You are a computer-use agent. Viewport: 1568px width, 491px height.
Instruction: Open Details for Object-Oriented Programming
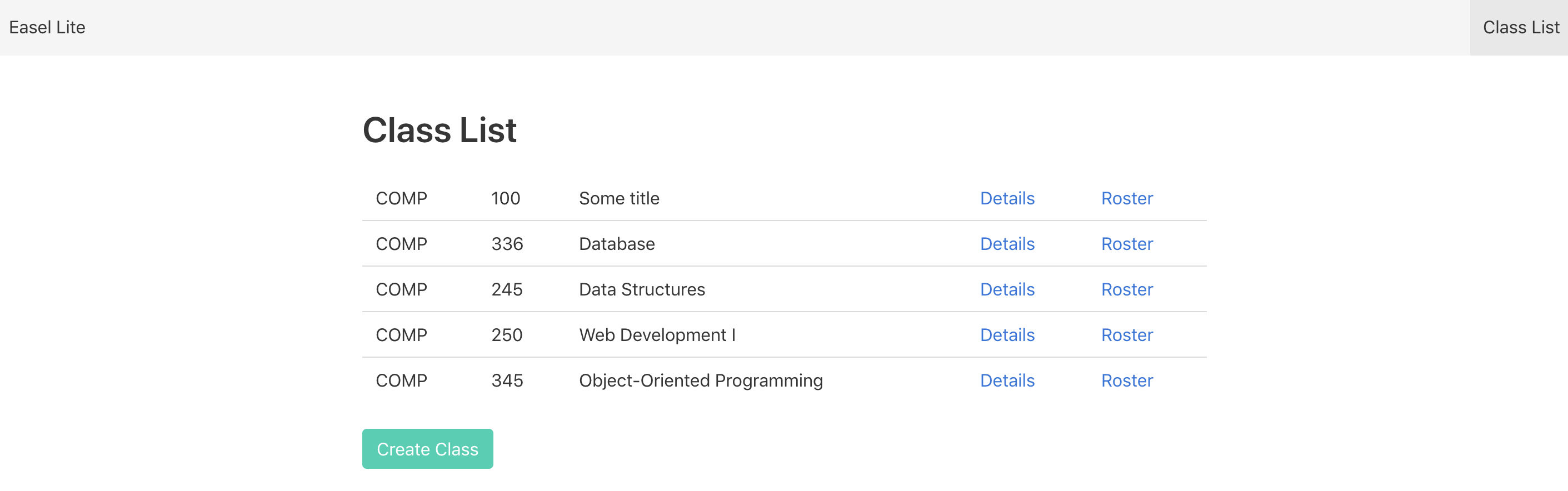[x=1007, y=381]
